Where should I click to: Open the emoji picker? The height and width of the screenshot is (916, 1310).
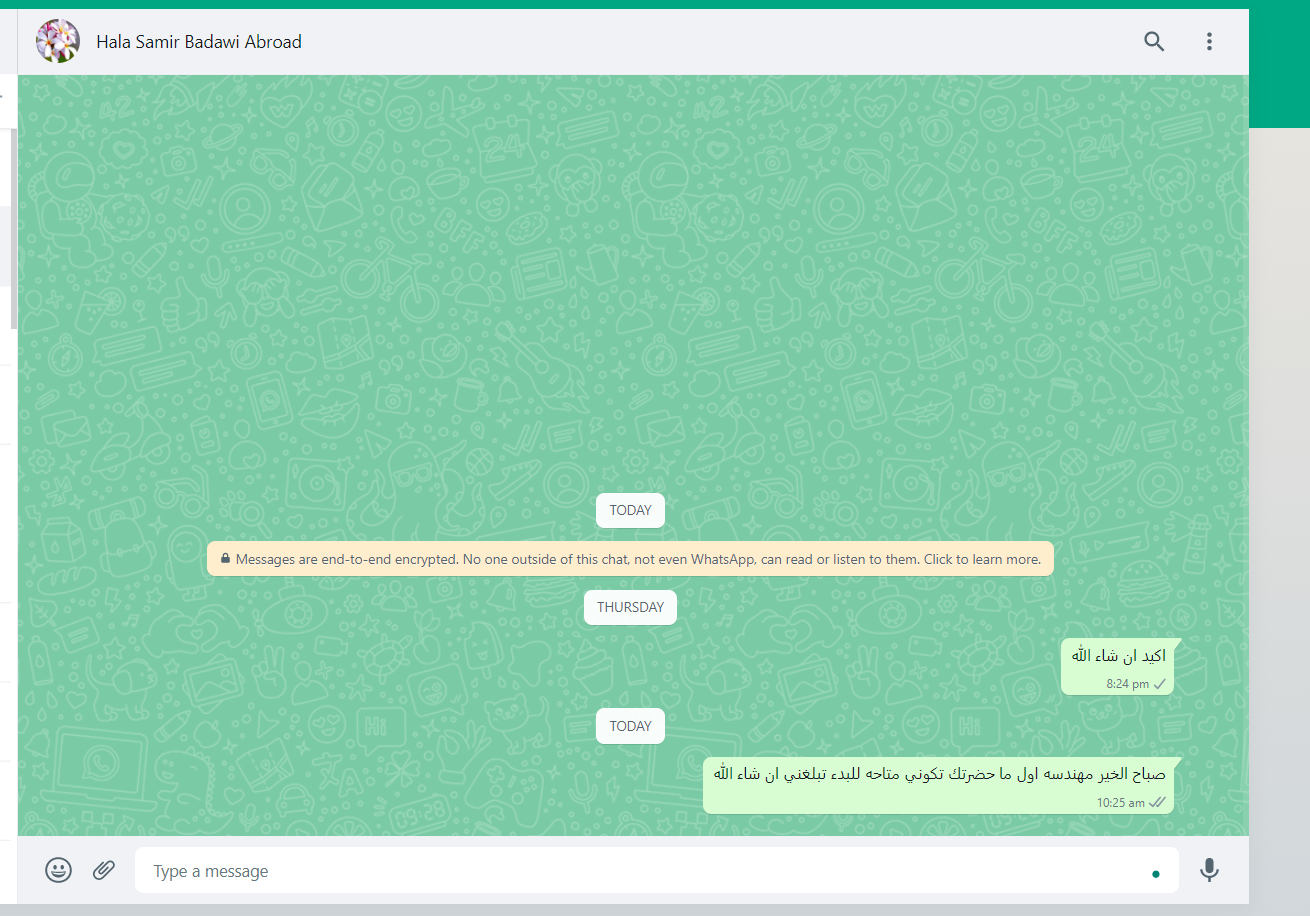click(x=59, y=870)
